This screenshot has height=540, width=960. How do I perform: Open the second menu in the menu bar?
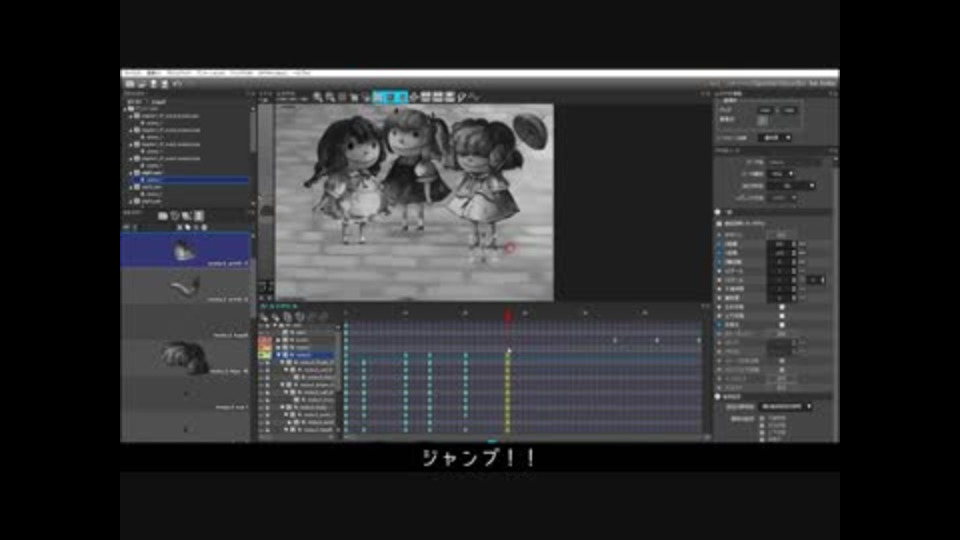tap(154, 73)
